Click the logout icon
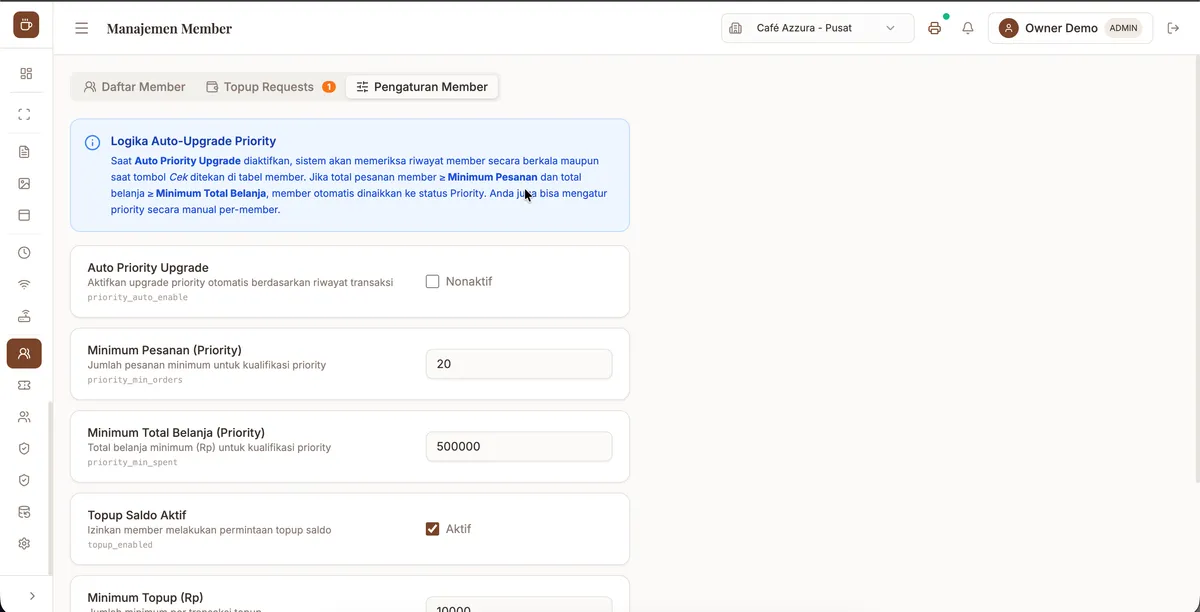Image resolution: width=1200 pixels, height=612 pixels. coord(1174,28)
